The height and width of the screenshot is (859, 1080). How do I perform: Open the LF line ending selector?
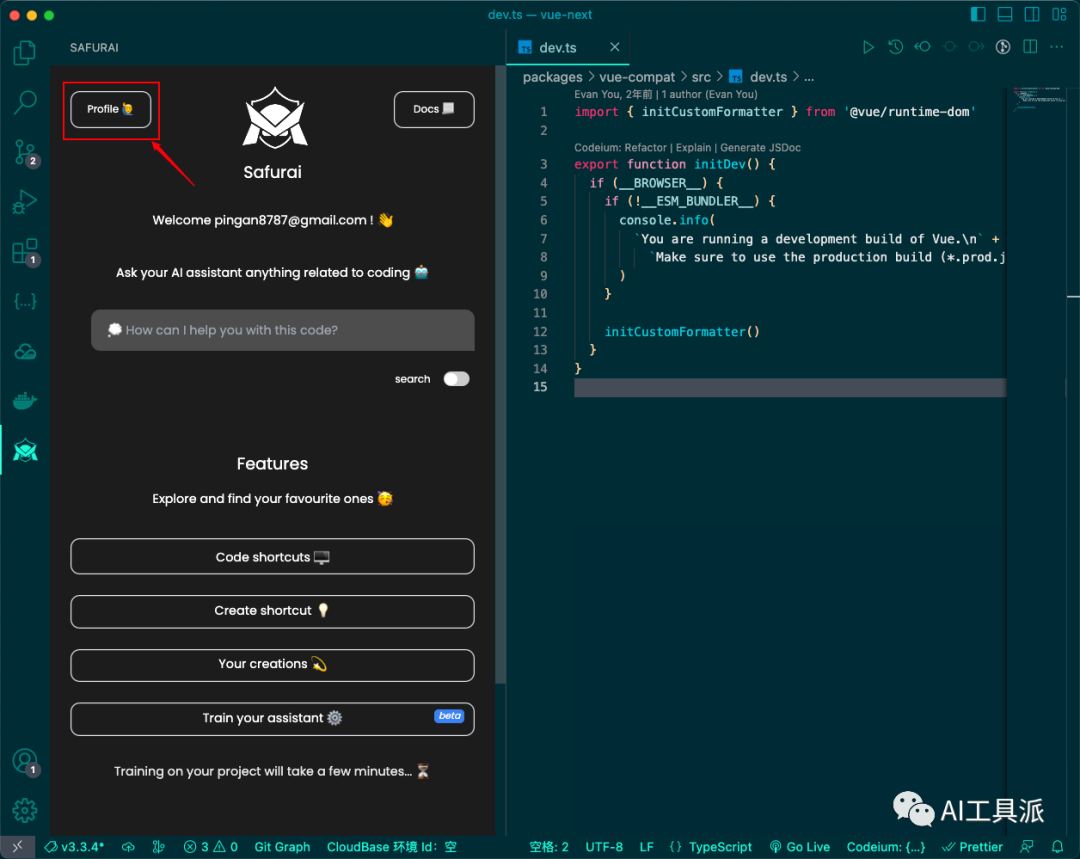pyautogui.click(x=646, y=847)
